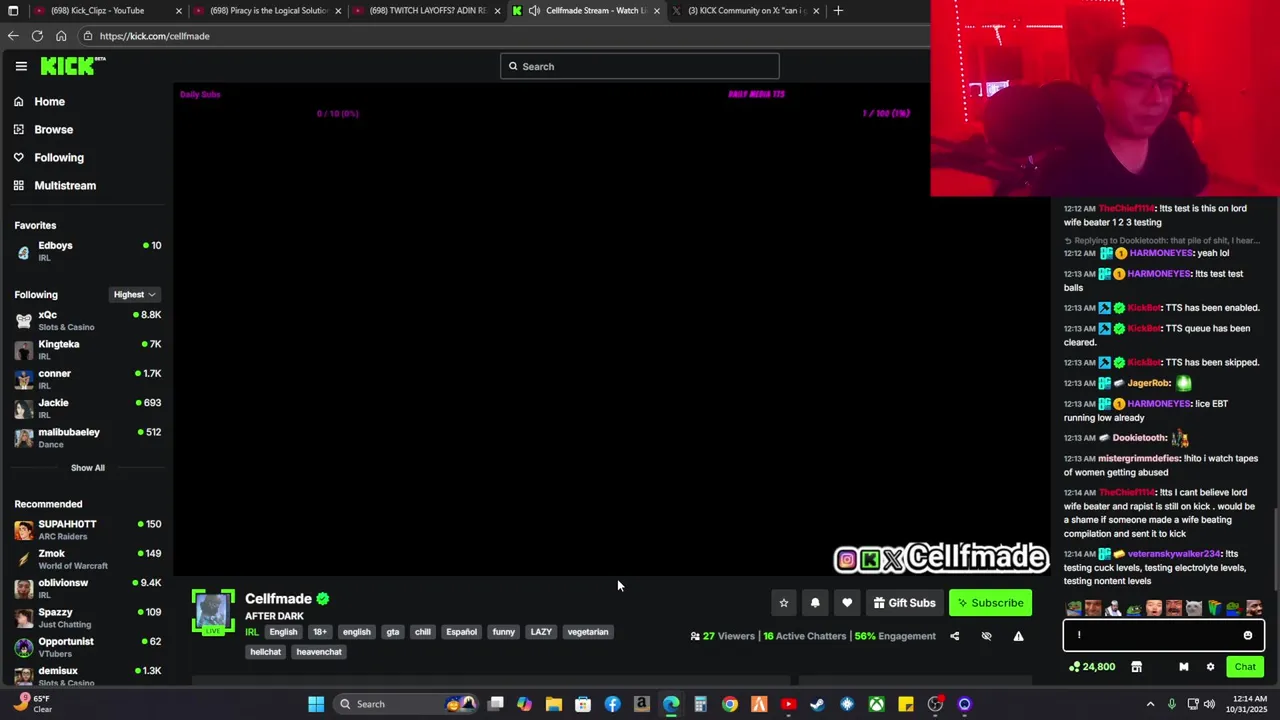Click the 24,800 channel points balance
This screenshot has width=1280, height=720.
(1092, 667)
